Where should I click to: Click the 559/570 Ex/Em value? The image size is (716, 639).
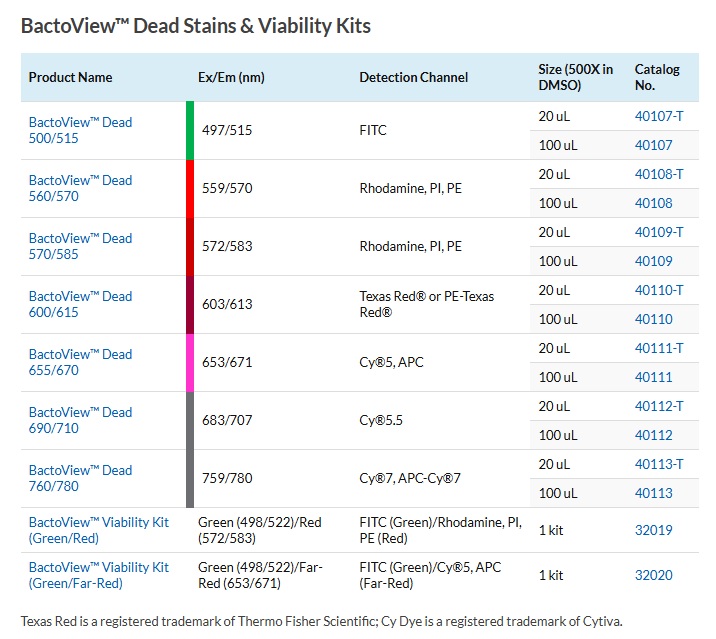tap(227, 189)
